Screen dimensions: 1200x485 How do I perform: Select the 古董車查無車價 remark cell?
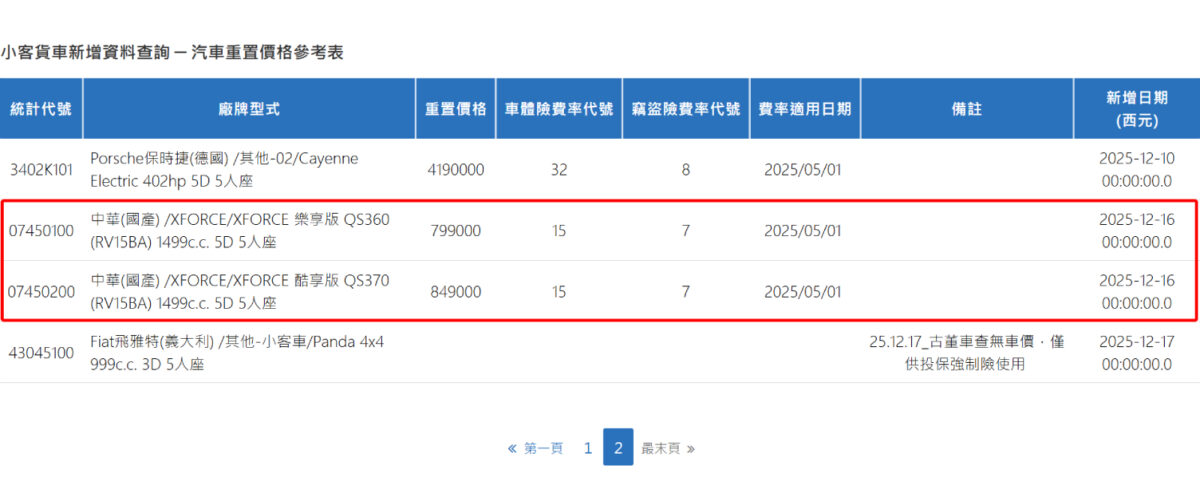click(966, 353)
